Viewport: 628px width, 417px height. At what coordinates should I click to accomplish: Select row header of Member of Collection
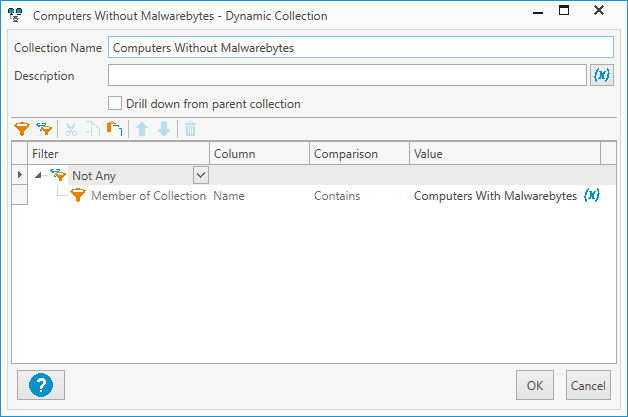[19, 195]
